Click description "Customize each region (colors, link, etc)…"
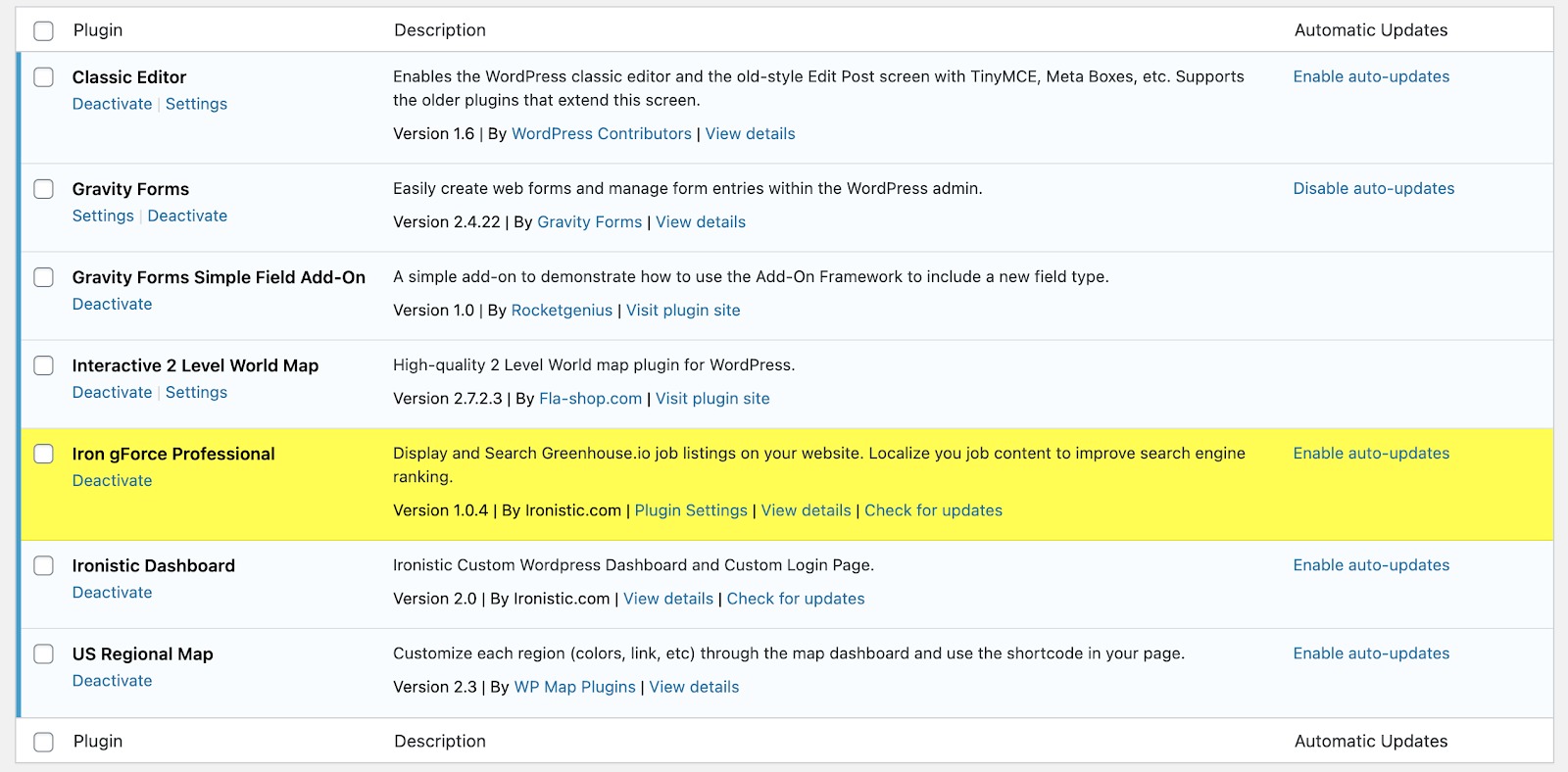 789,652
